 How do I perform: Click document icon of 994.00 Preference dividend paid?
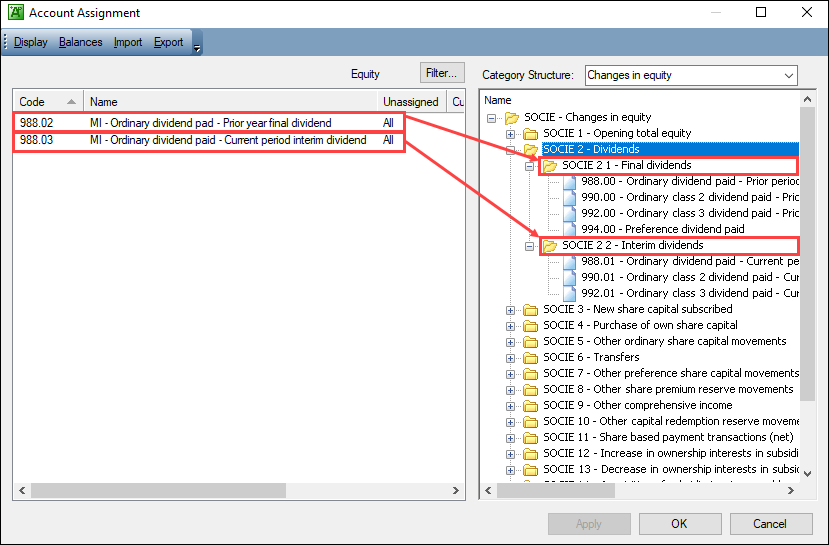[x=570, y=229]
